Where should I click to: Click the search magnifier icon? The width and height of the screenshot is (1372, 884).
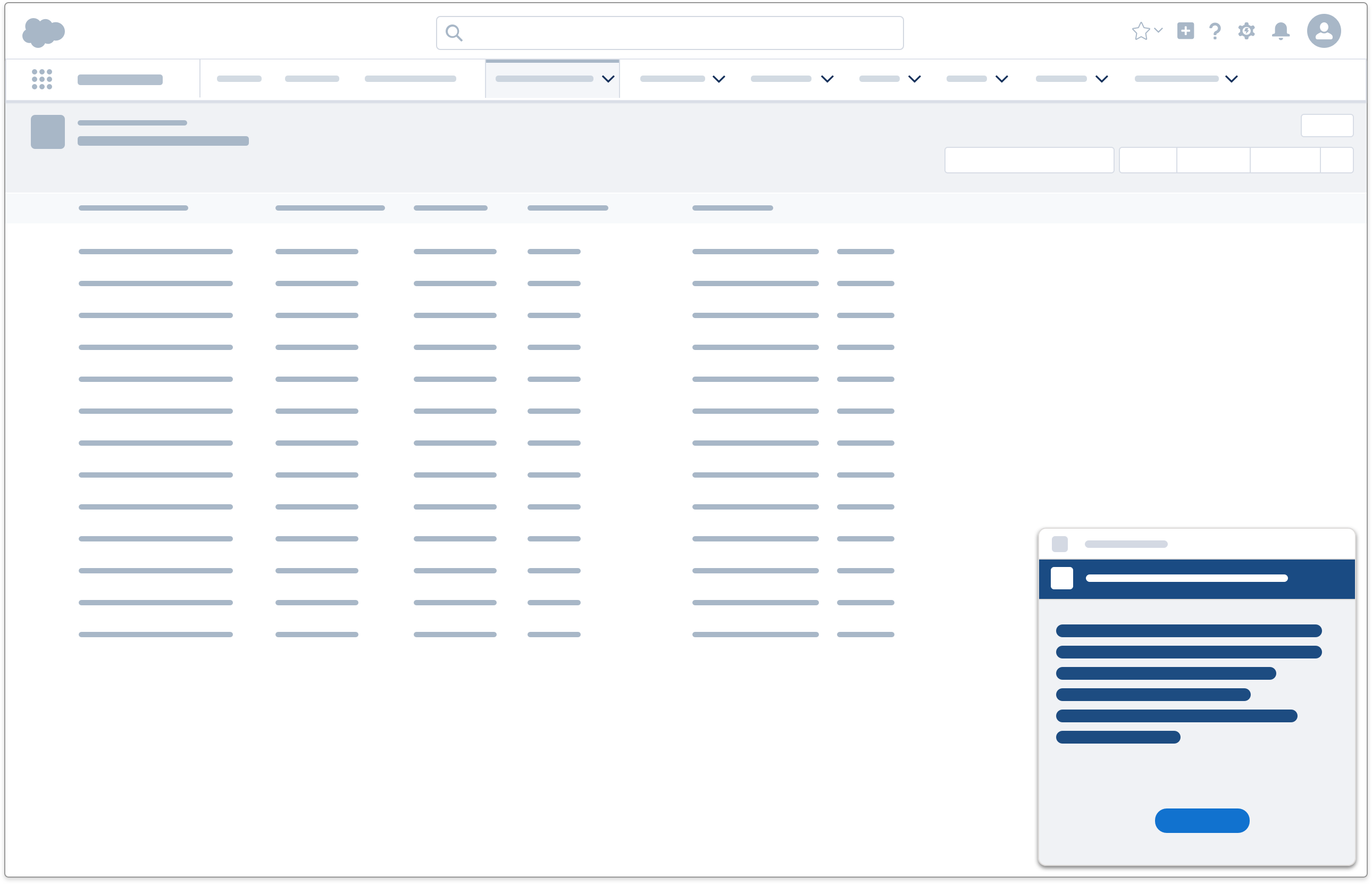[x=454, y=34]
